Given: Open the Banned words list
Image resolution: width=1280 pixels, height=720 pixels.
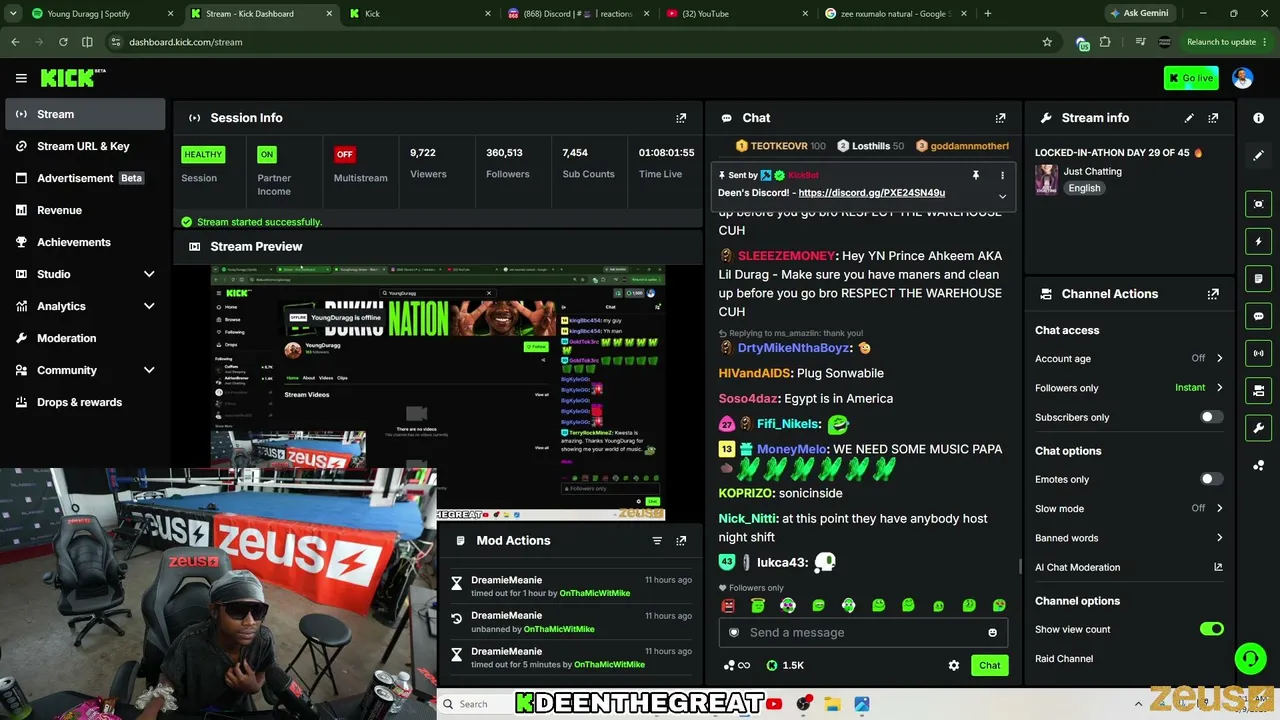Looking at the screenshot, I should click(1128, 538).
